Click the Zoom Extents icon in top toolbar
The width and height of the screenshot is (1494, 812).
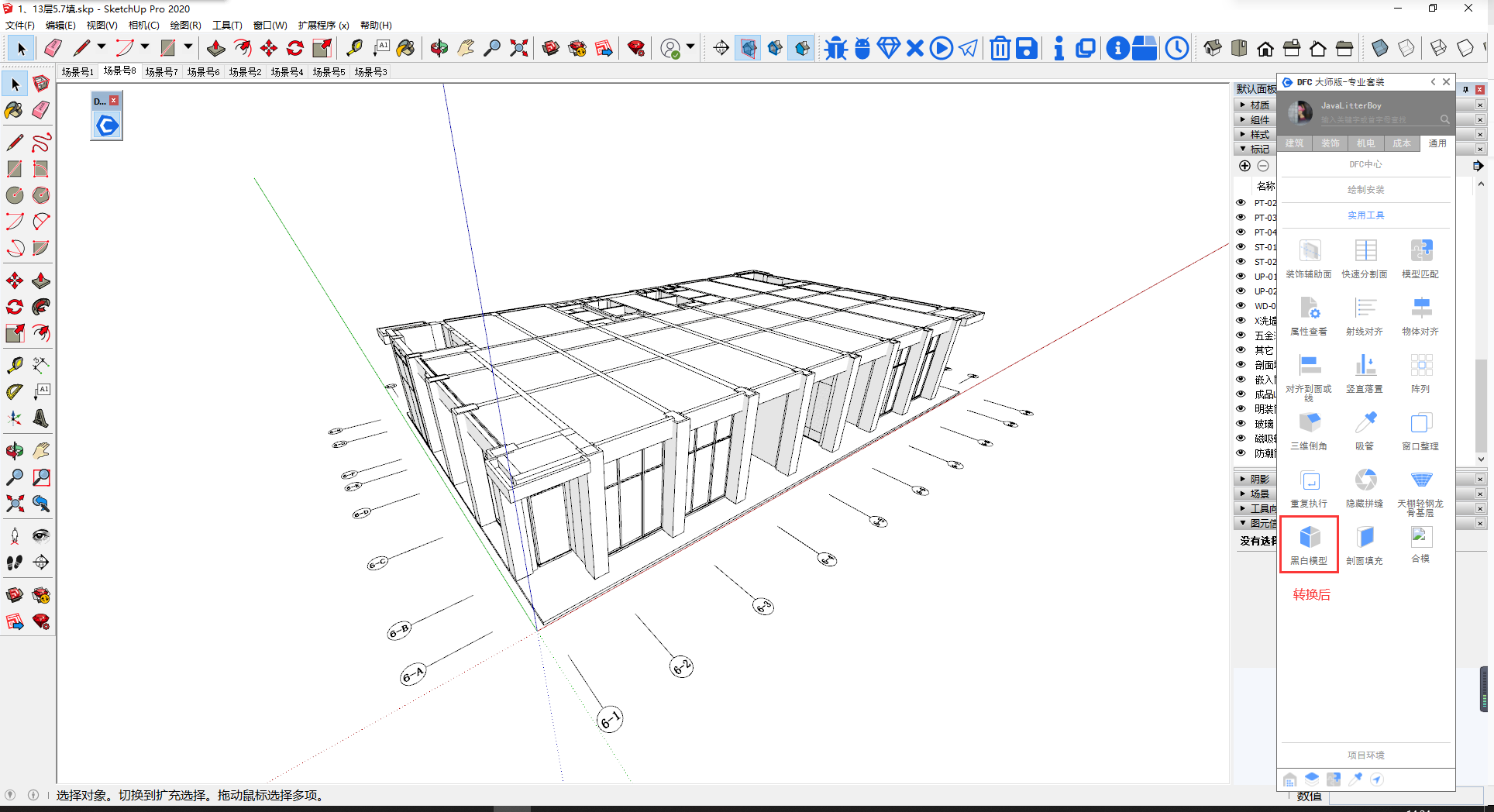click(x=519, y=48)
